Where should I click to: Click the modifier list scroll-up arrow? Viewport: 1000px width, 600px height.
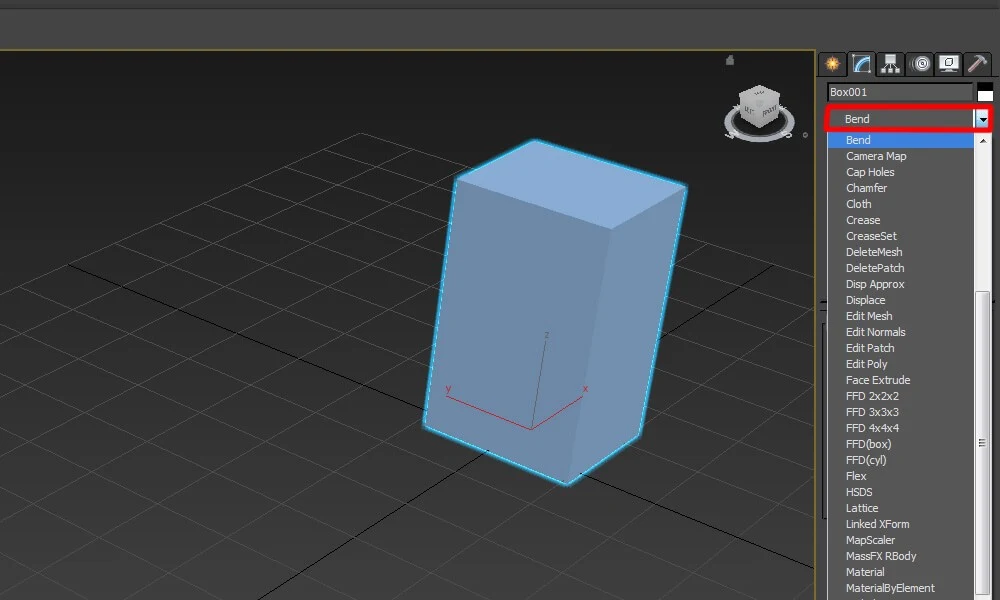tap(983, 140)
